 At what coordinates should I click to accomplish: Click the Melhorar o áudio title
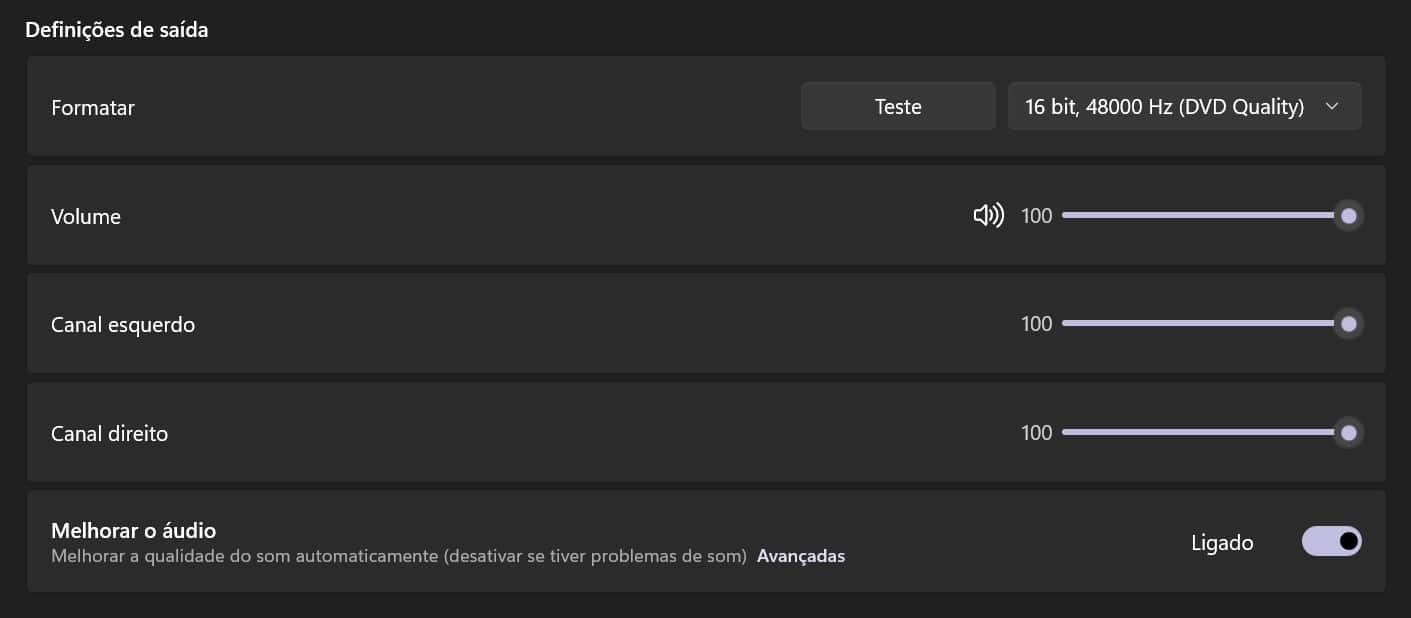point(134,530)
